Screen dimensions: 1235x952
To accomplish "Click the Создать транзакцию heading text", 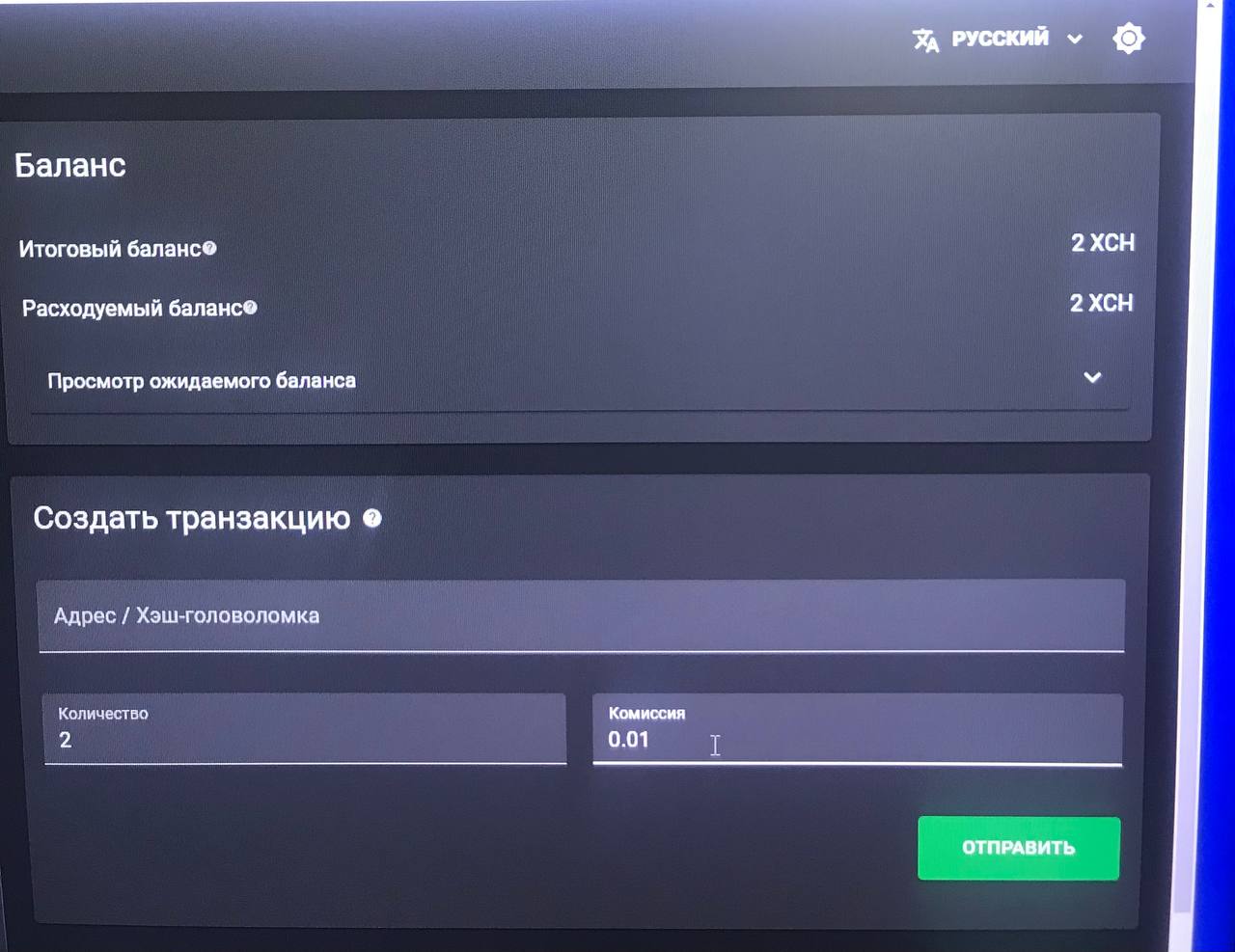I will click(x=191, y=518).
